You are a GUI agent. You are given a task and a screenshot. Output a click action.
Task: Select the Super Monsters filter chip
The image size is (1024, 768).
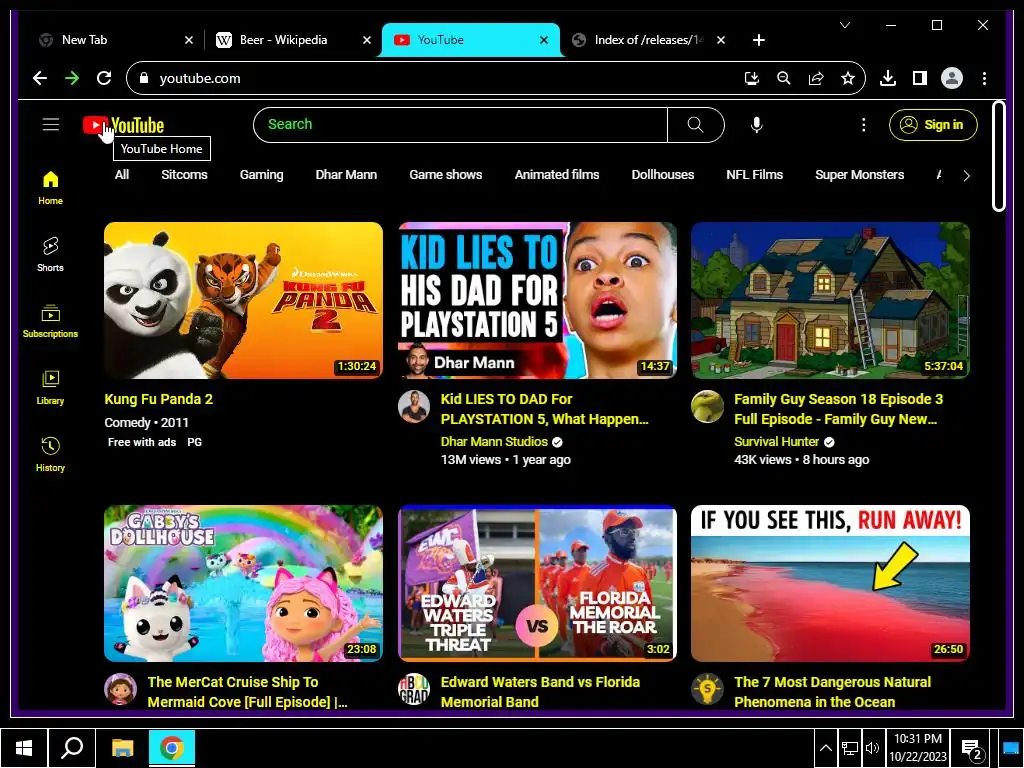859,174
